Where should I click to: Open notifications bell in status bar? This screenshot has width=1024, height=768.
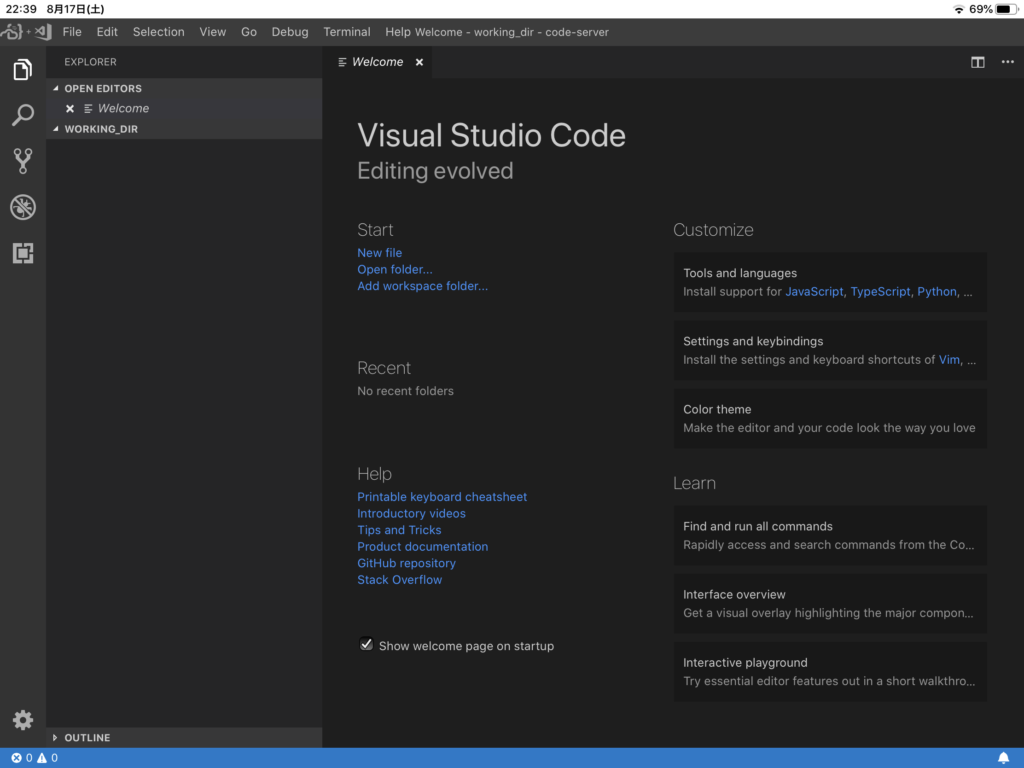1004,758
